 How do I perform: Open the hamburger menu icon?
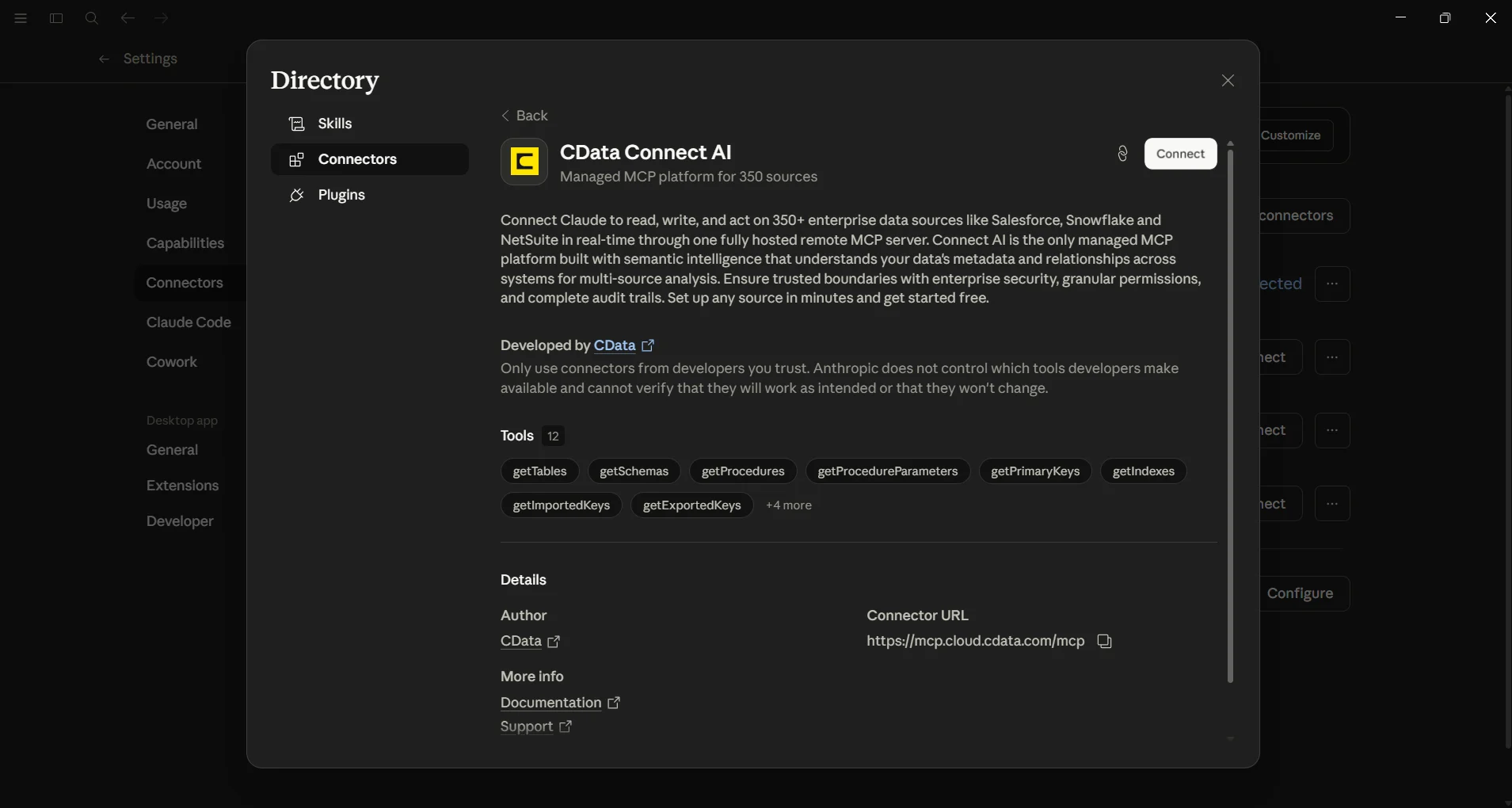coord(21,18)
